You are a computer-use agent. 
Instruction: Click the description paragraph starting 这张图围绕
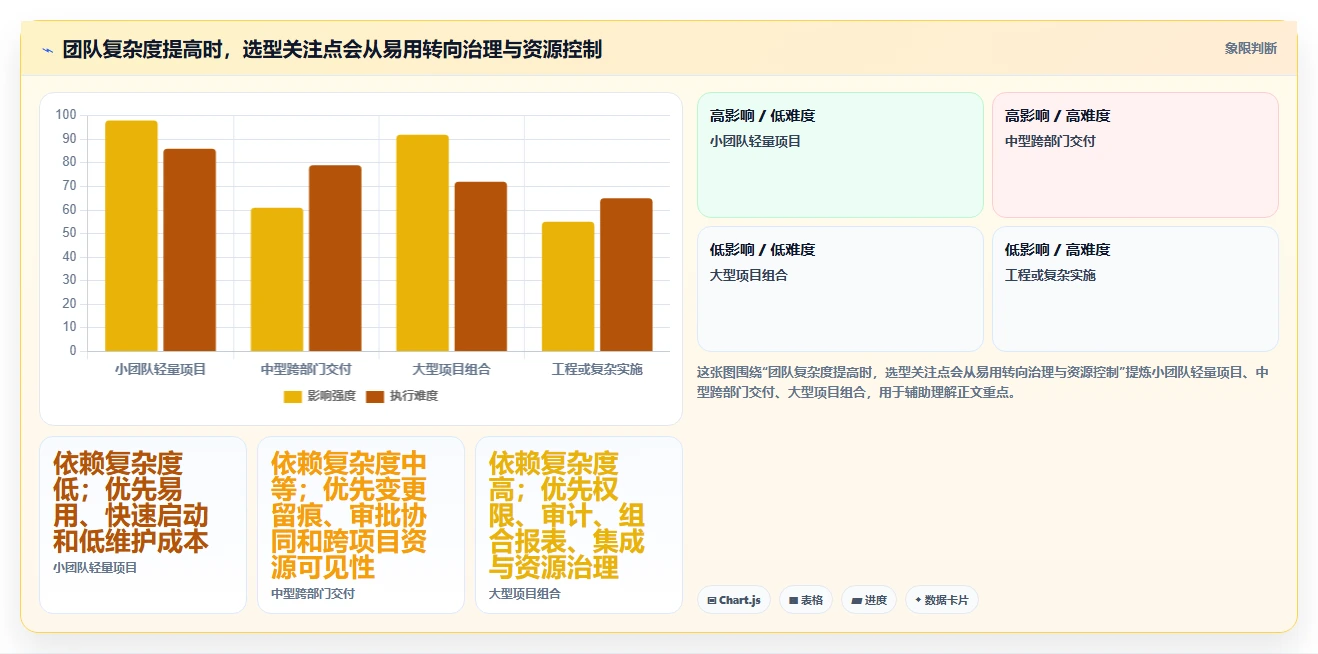[x=983, y=382]
